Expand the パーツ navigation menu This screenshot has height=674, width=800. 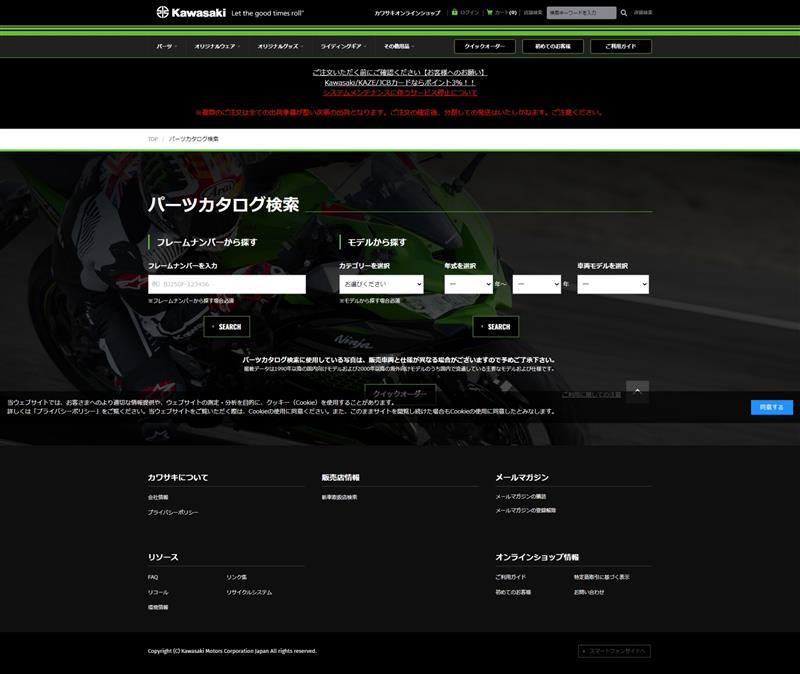pyautogui.click(x=166, y=46)
